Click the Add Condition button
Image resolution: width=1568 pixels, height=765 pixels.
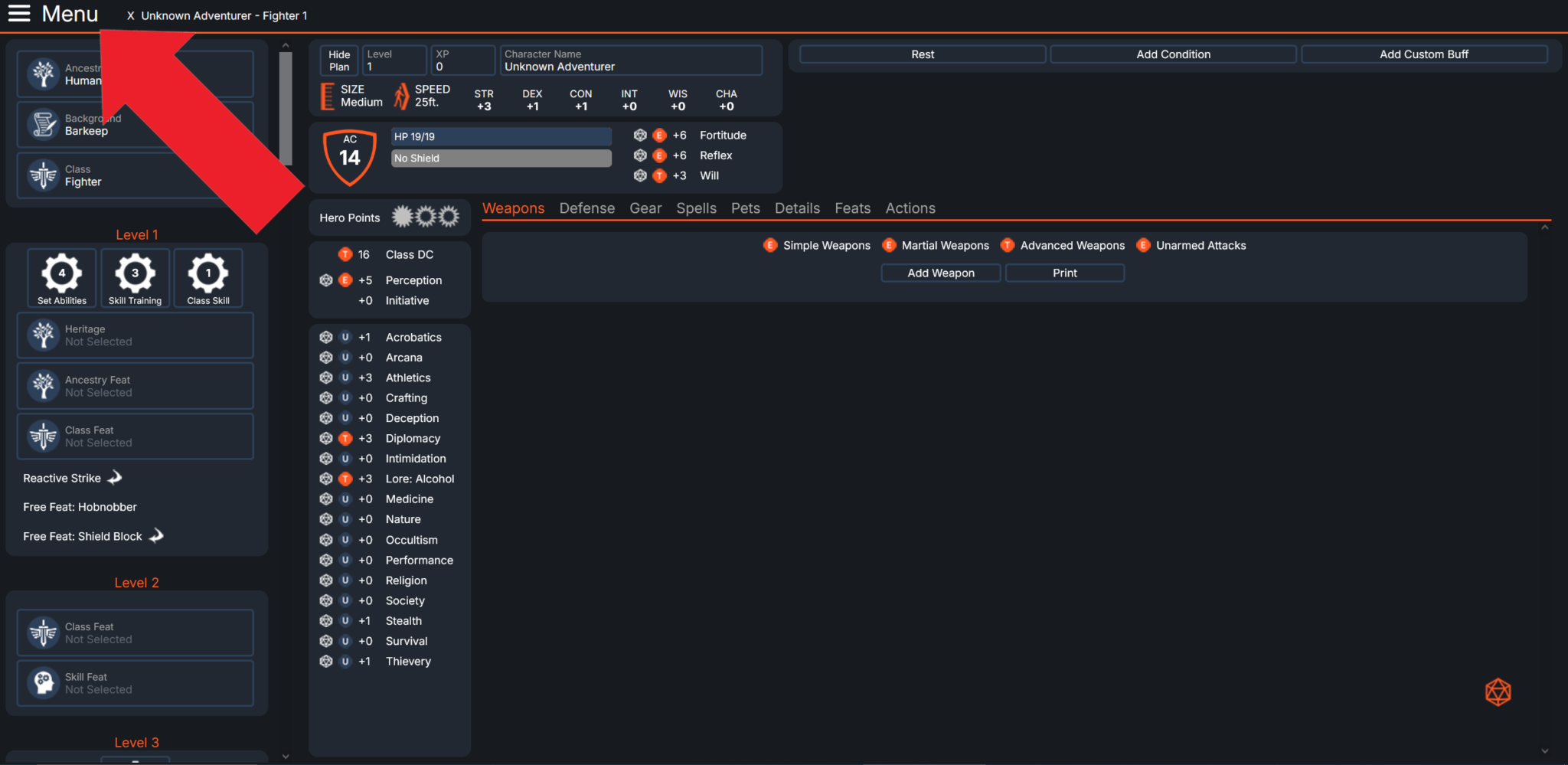[1173, 54]
